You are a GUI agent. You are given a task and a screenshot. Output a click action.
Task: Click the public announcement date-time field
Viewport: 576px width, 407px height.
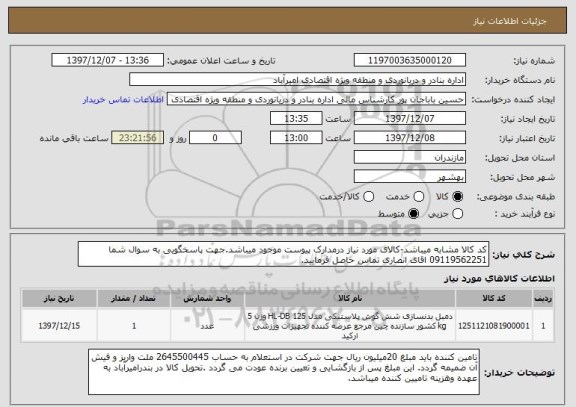[108, 60]
